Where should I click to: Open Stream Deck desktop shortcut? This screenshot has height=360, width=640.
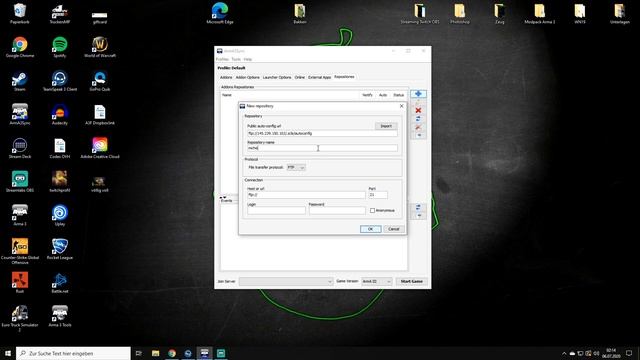pos(20,148)
